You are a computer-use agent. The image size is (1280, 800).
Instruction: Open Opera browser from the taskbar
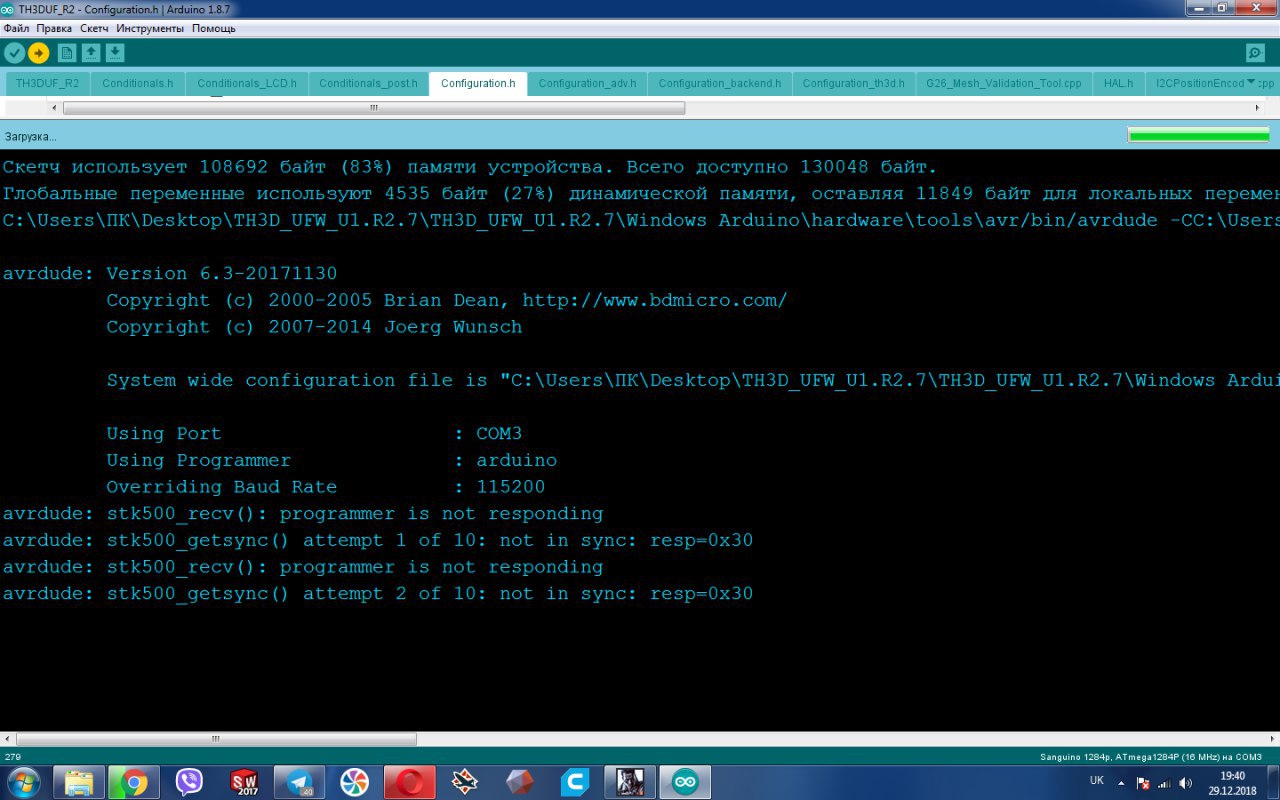tap(410, 782)
